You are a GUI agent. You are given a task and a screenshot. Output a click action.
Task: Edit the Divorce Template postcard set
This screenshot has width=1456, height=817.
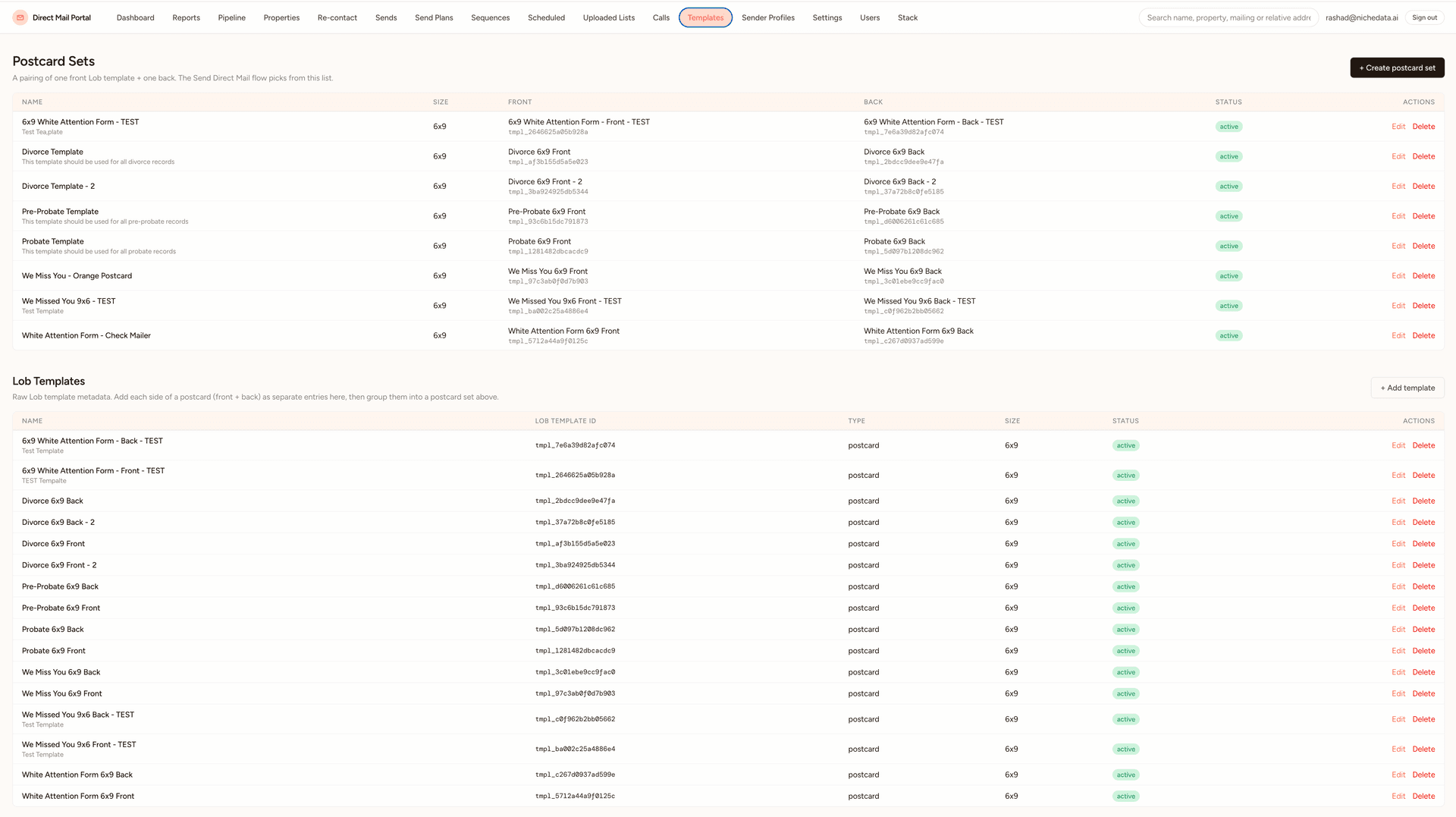pyautogui.click(x=1398, y=156)
